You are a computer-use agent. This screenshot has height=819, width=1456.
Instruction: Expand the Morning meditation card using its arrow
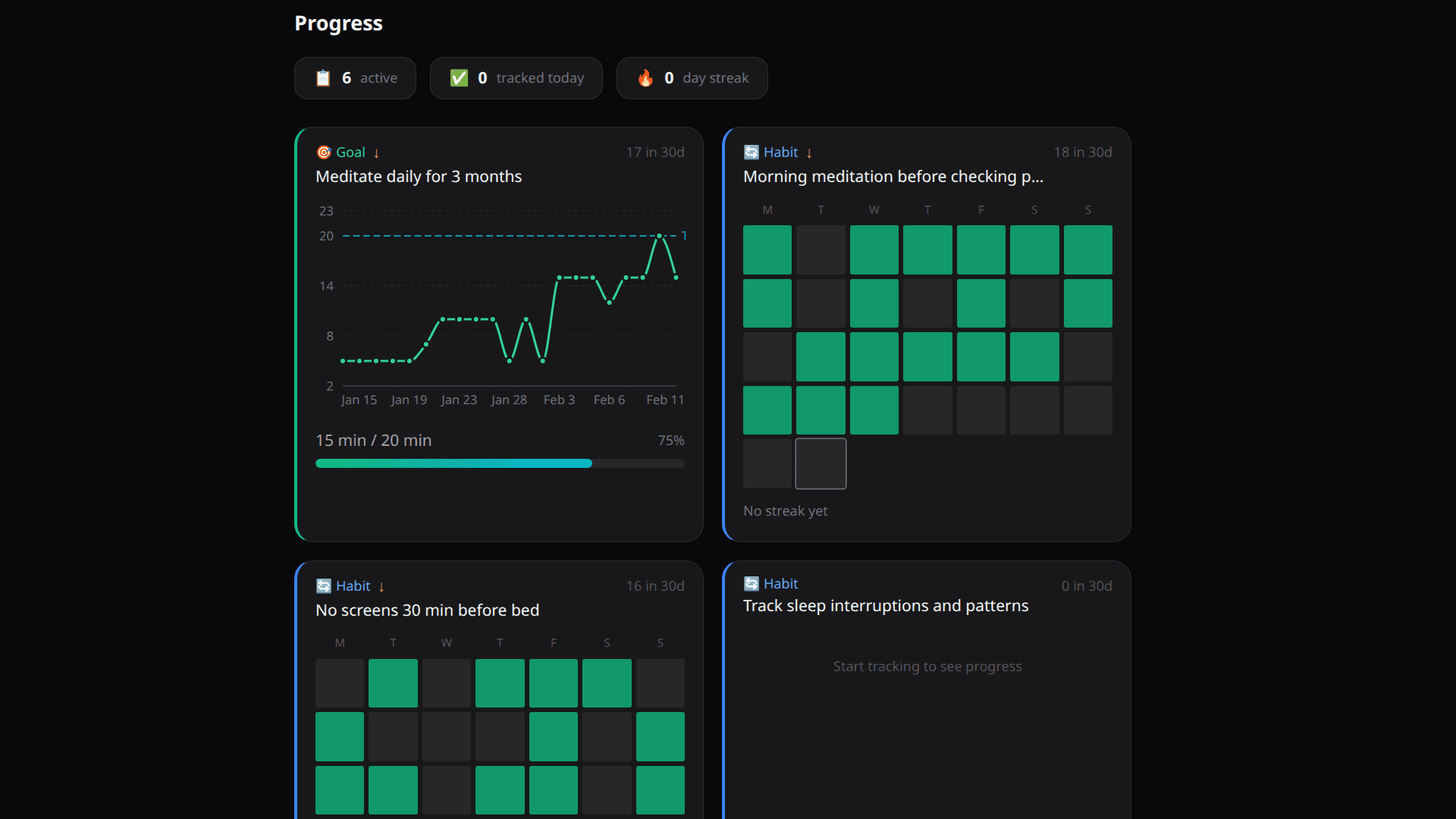(x=808, y=152)
